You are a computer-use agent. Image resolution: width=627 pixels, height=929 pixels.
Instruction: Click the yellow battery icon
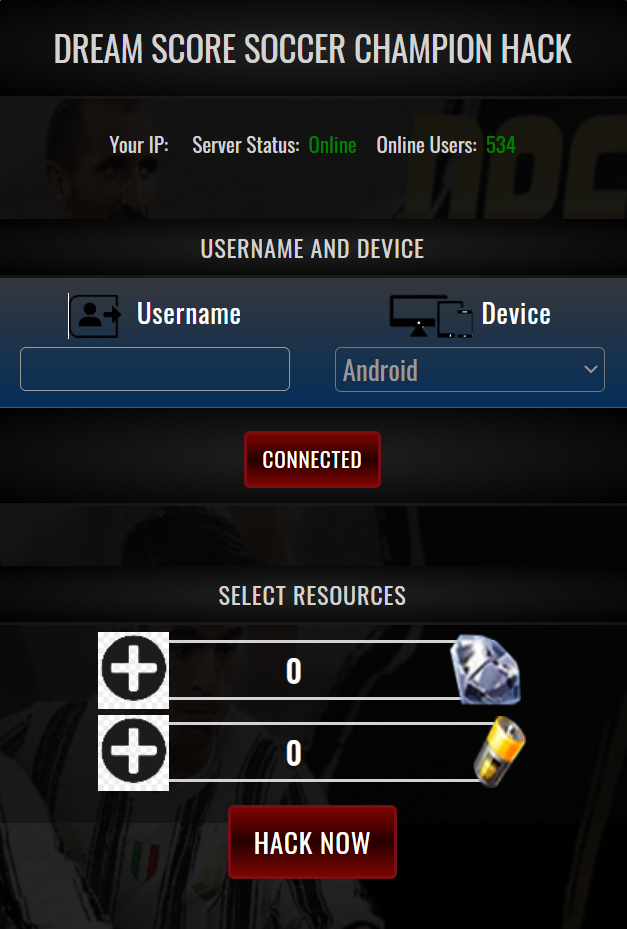pos(500,751)
